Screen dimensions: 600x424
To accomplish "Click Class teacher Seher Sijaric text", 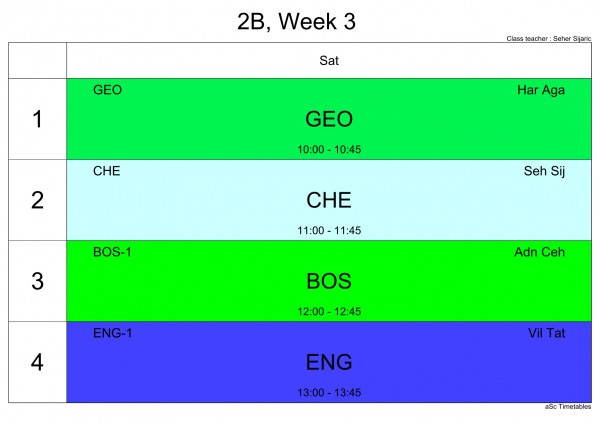I will (549, 39).
